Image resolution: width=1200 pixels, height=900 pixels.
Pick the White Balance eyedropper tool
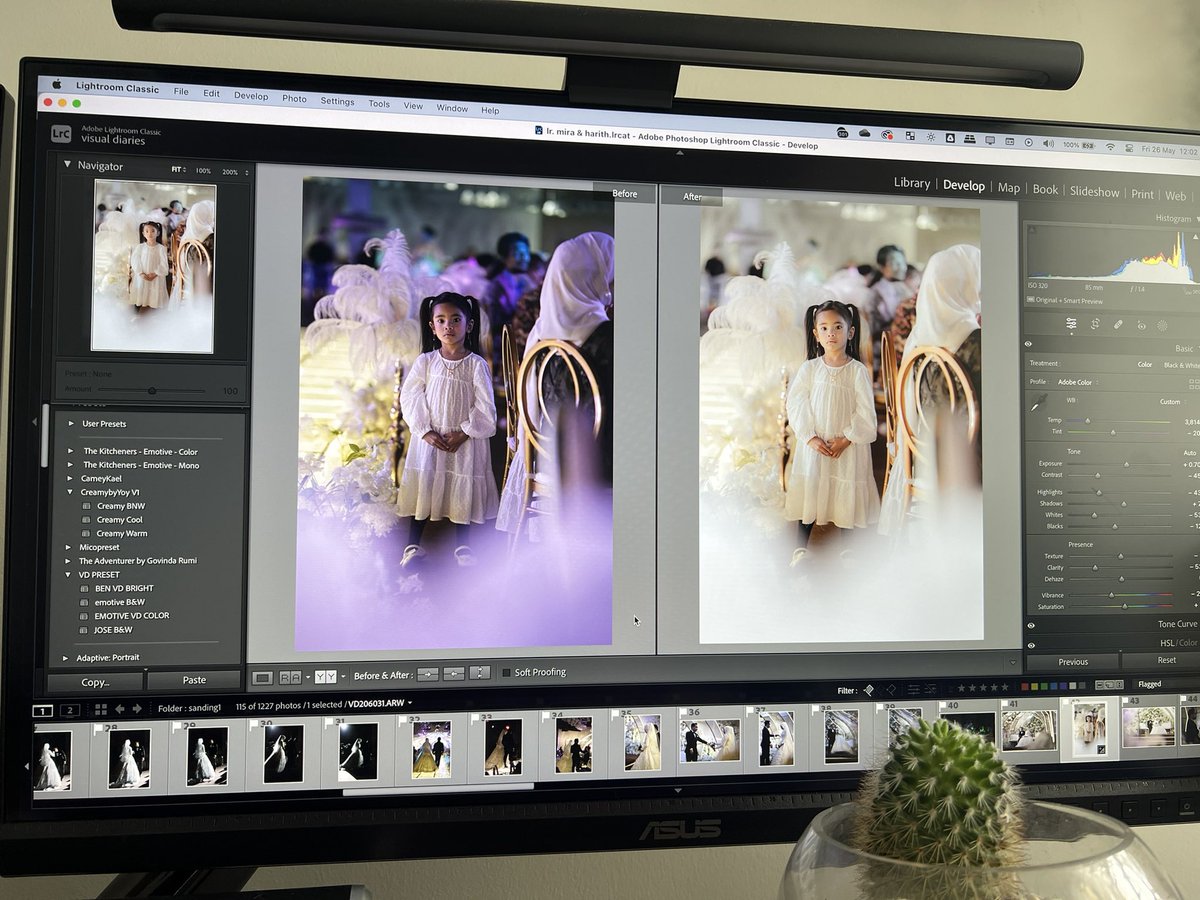pos(1040,401)
